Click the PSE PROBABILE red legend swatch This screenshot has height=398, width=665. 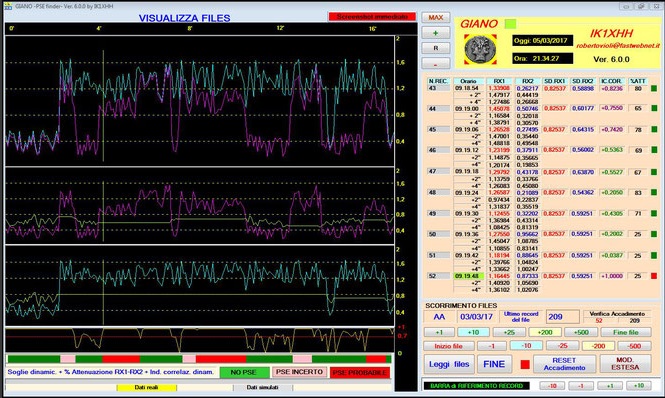click(360, 373)
